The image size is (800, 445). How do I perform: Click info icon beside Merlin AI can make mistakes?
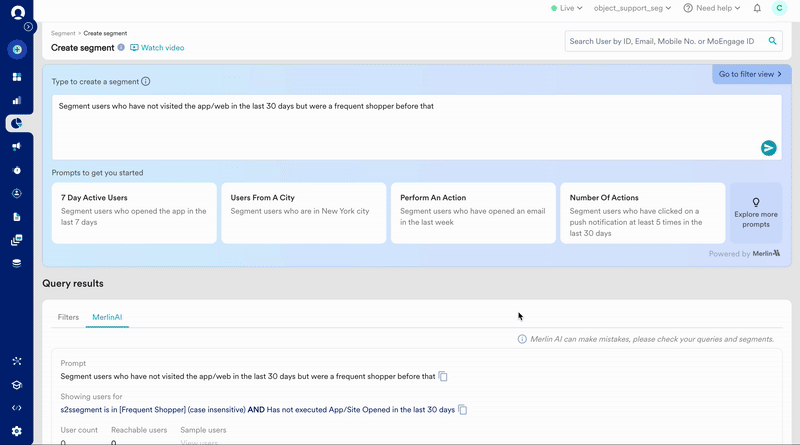(522, 339)
